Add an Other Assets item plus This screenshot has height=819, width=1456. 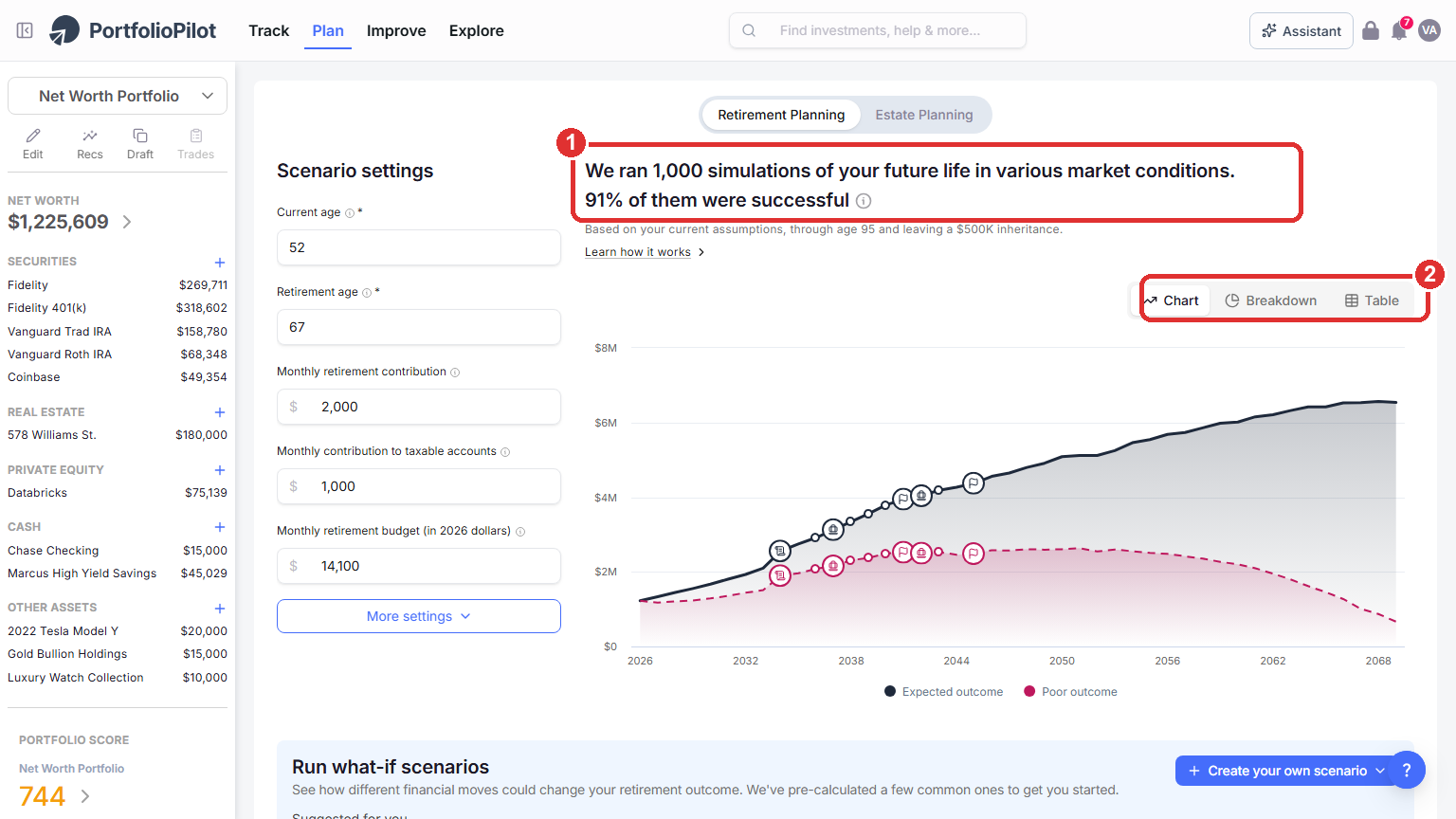click(x=220, y=609)
